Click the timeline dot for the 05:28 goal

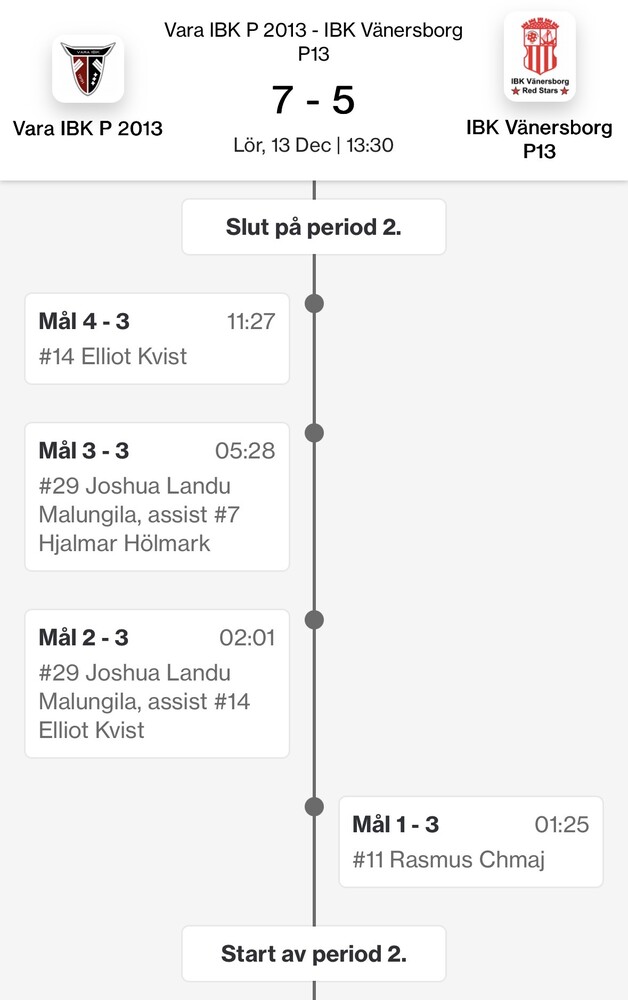pos(314,433)
